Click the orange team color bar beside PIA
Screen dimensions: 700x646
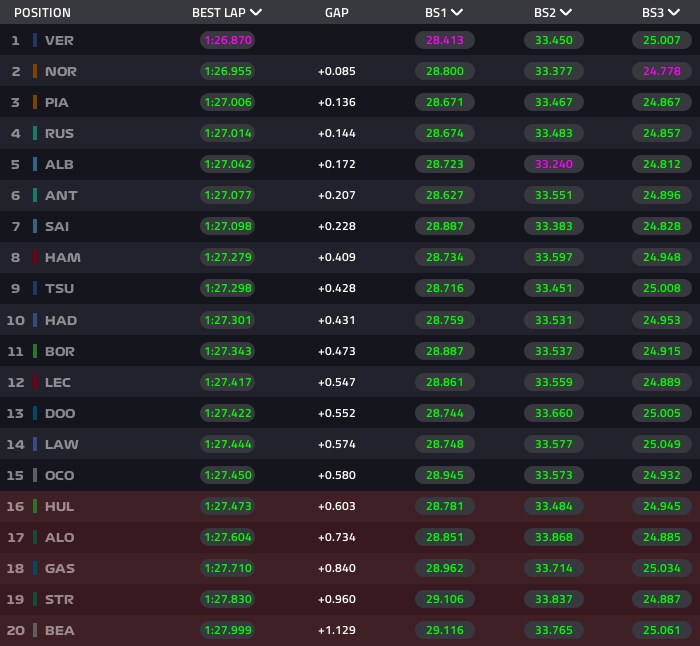(35, 102)
